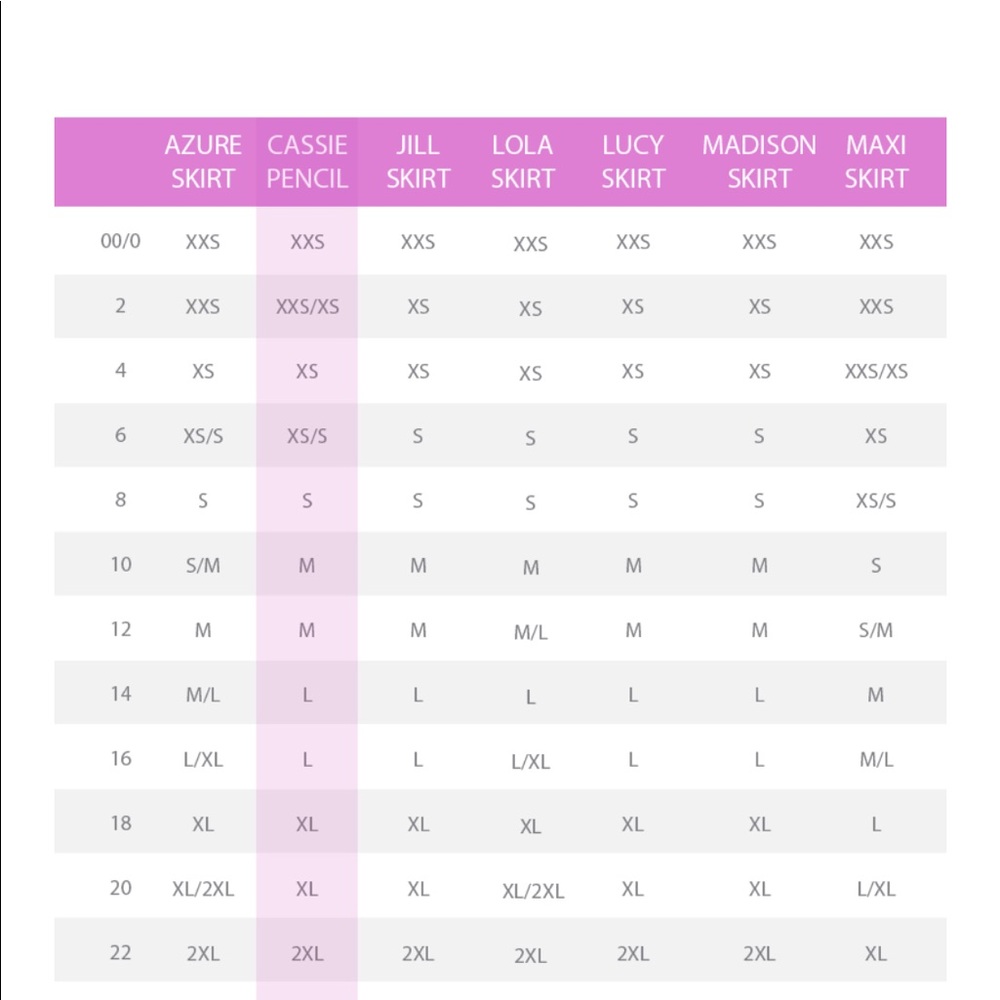
Task: Select the Cassie Pencil column header
Action: [307, 162]
